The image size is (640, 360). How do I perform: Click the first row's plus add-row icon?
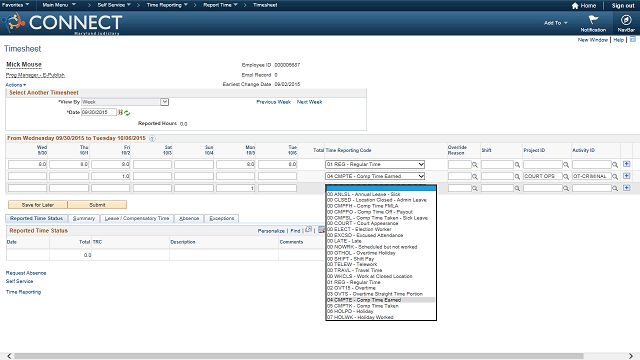click(627, 164)
